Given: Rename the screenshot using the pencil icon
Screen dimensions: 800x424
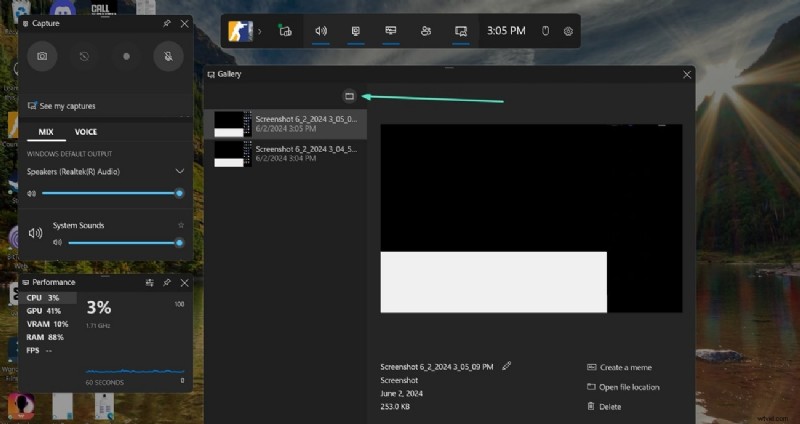Looking at the screenshot, I should (x=507, y=366).
